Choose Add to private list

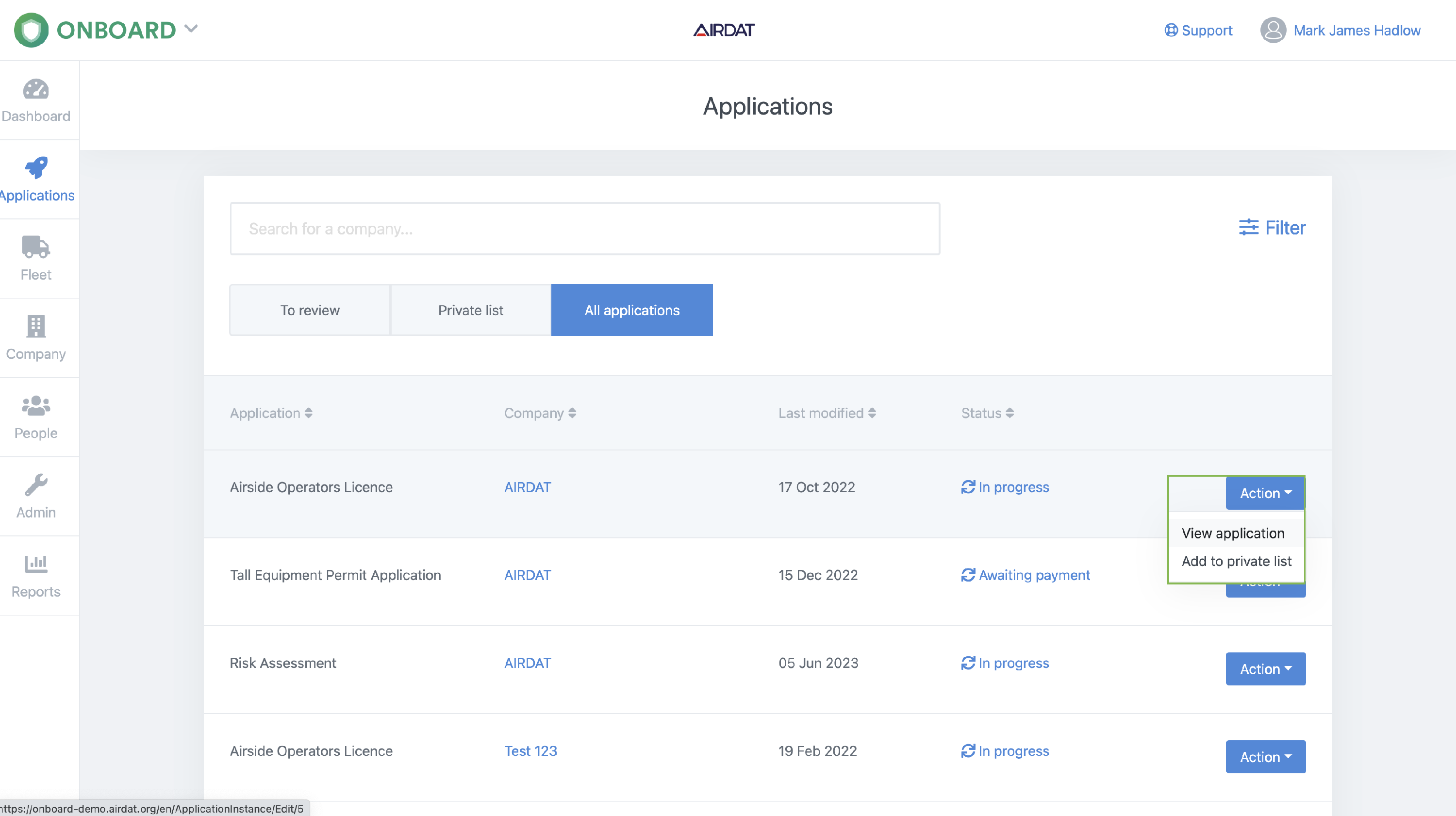(x=1236, y=561)
